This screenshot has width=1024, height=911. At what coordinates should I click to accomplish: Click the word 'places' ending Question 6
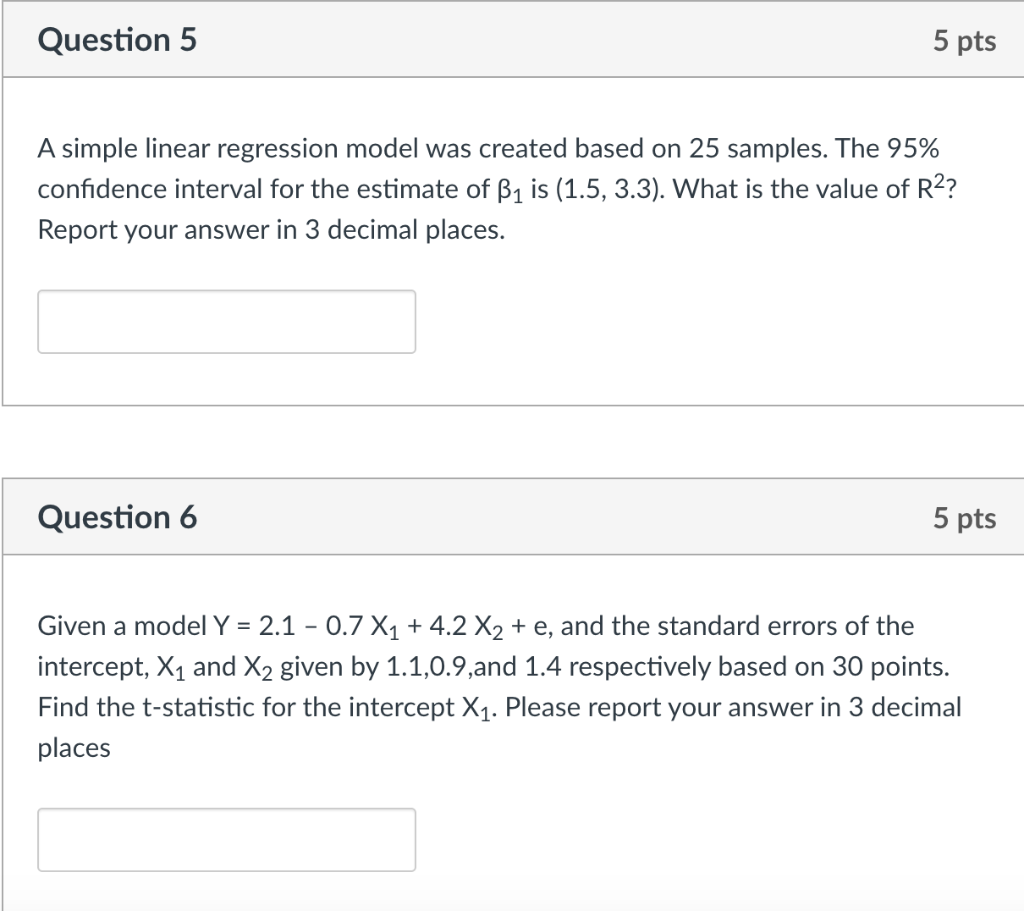(x=74, y=749)
